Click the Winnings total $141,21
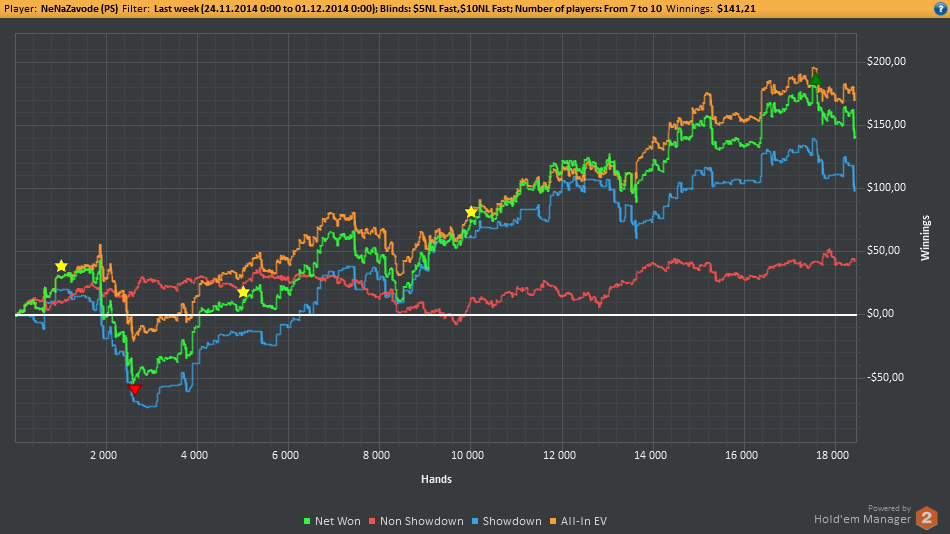 [736, 9]
